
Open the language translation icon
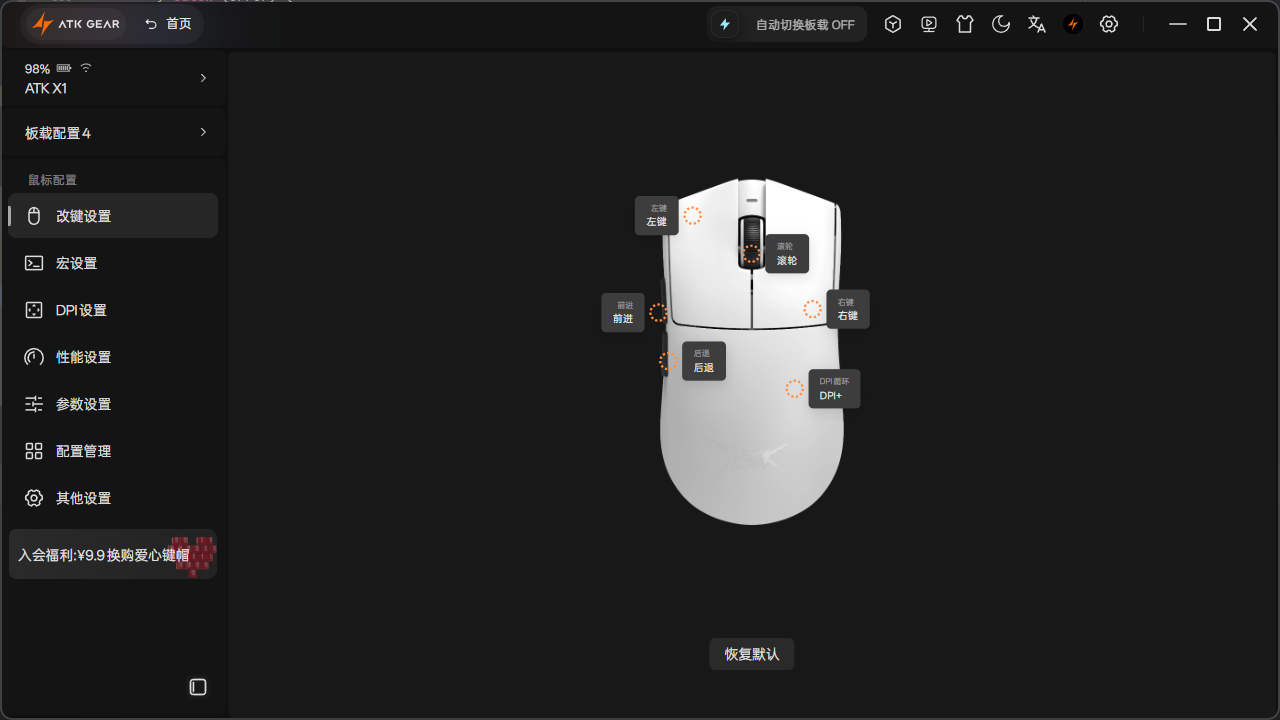point(1037,24)
